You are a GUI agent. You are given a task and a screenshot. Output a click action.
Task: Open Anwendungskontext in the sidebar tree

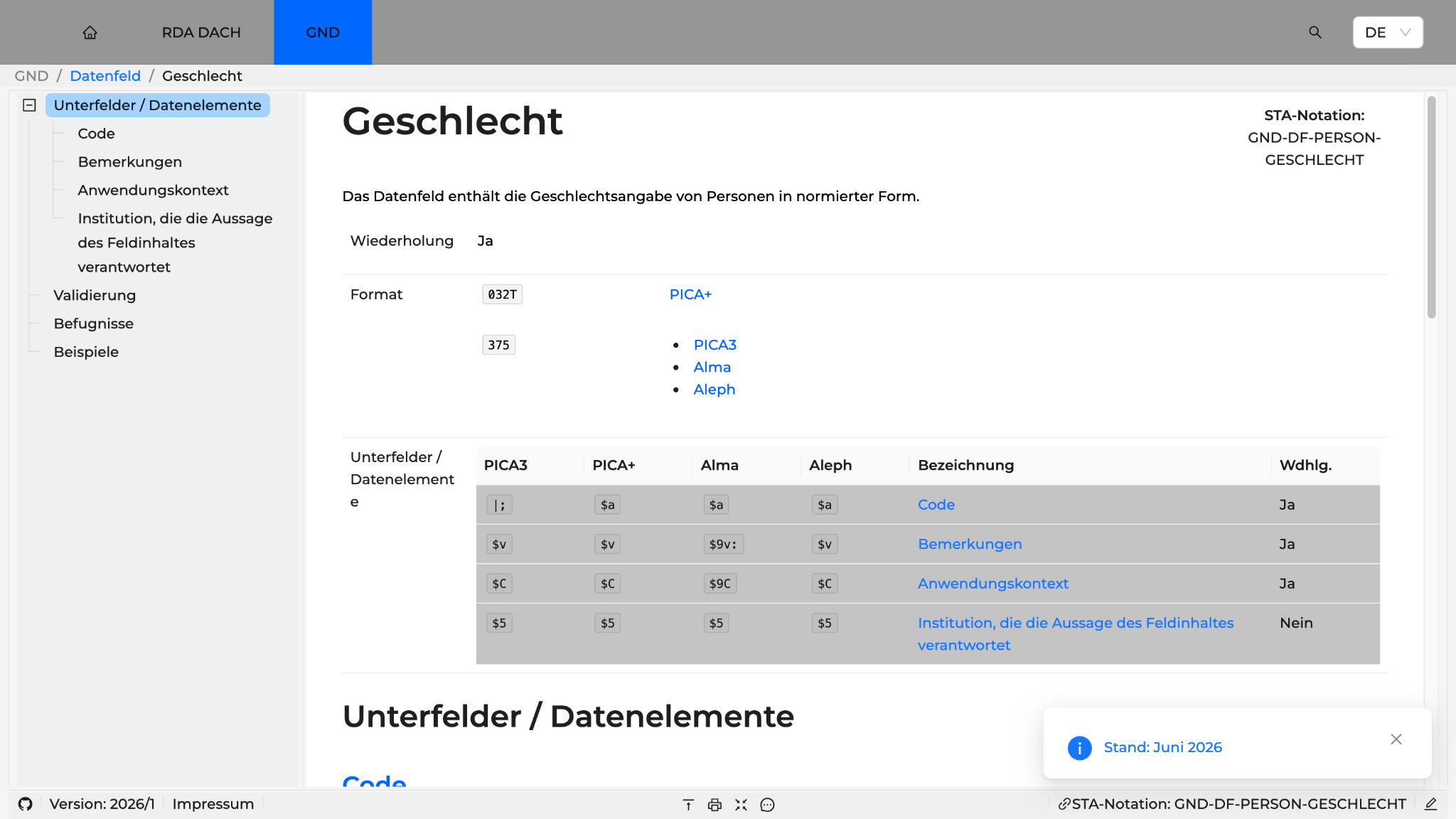[153, 191]
